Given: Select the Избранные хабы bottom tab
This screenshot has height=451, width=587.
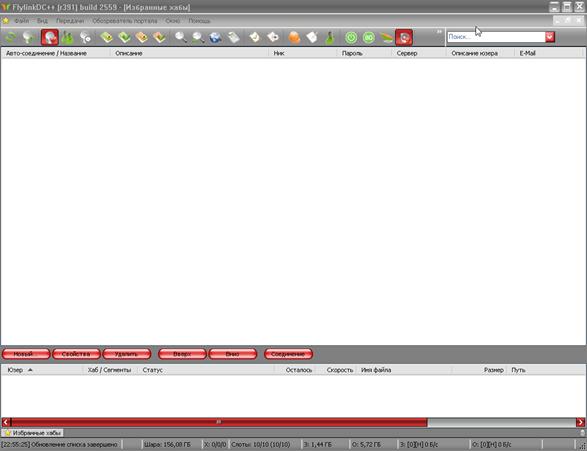Looking at the screenshot, I should (33, 433).
